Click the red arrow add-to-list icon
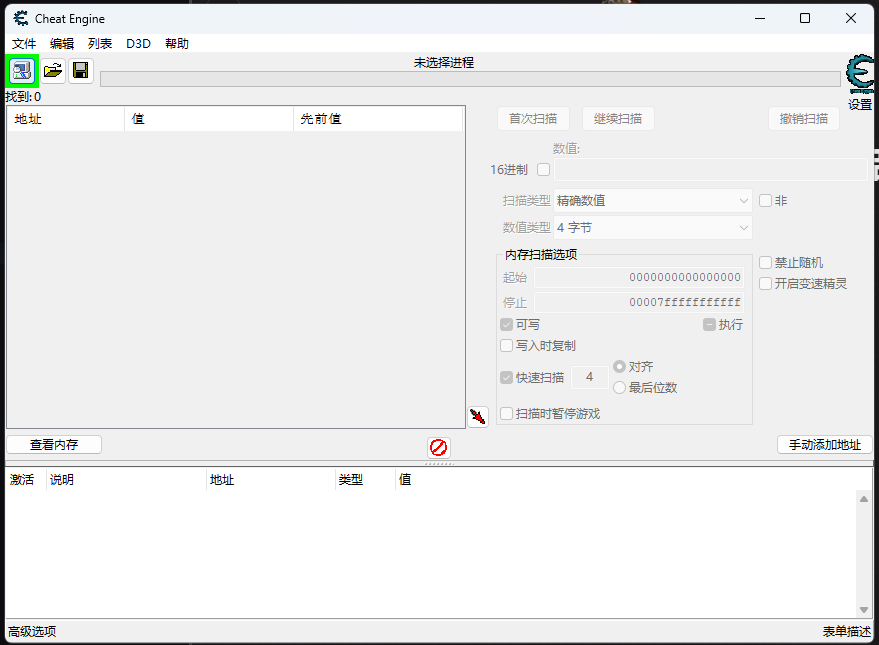879x645 pixels. (x=478, y=416)
